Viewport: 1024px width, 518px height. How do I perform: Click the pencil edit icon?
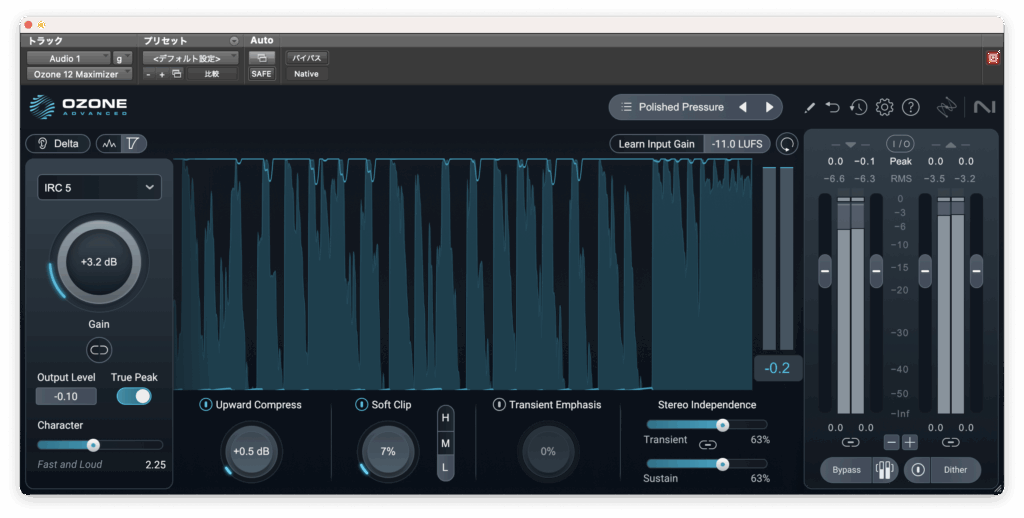[x=809, y=107]
